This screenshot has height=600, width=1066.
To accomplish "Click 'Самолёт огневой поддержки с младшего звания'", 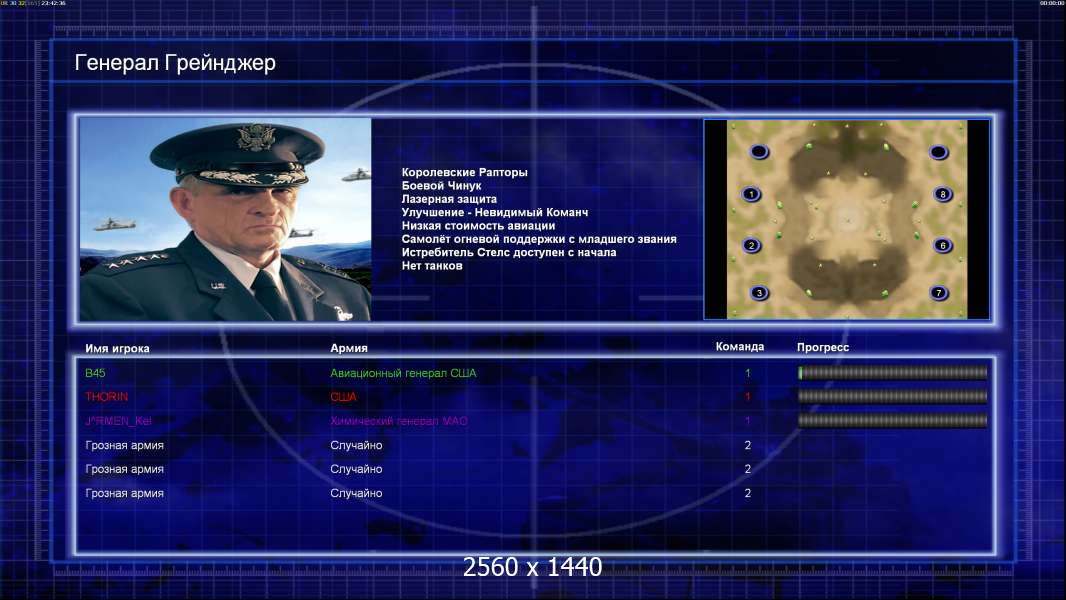I will (539, 239).
